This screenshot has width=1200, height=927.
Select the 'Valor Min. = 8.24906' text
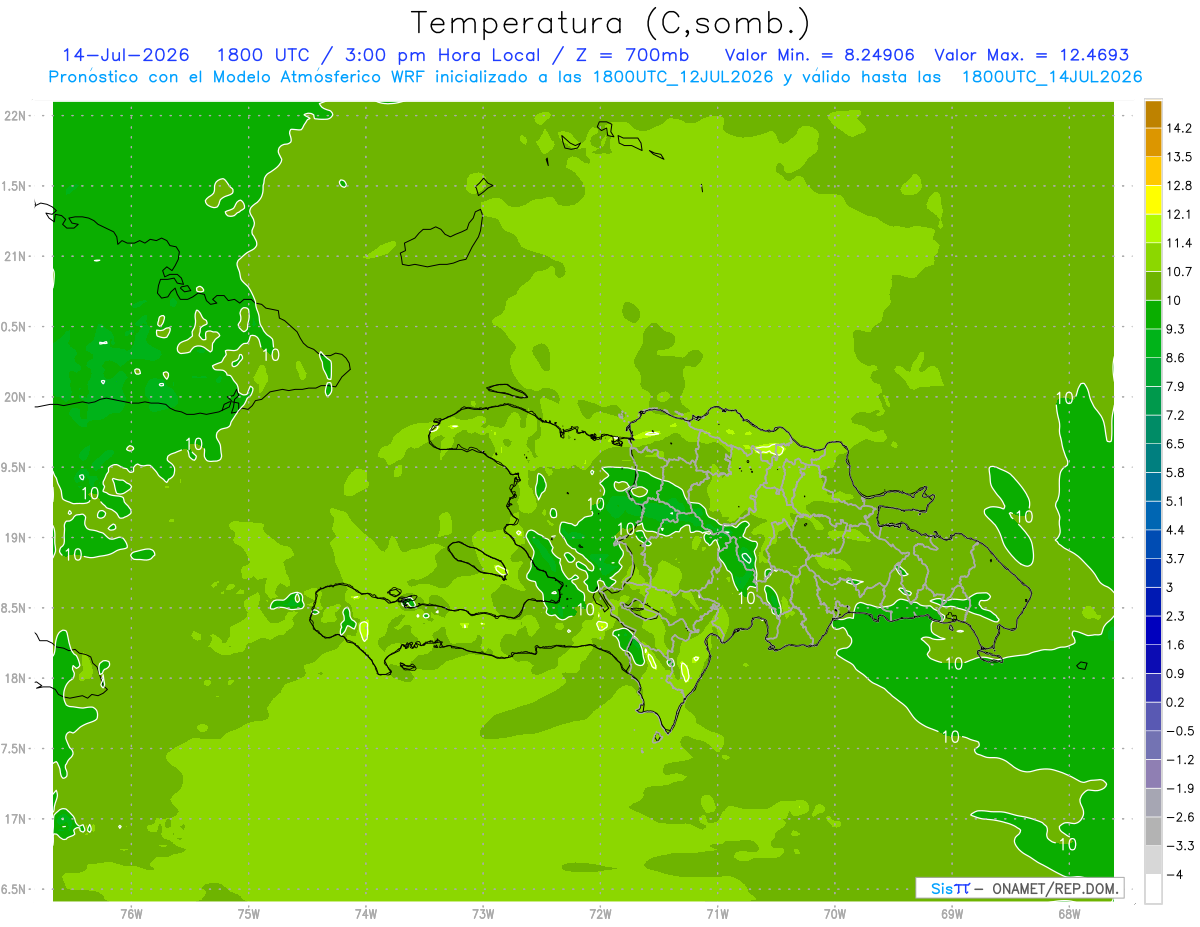[x=818, y=55]
